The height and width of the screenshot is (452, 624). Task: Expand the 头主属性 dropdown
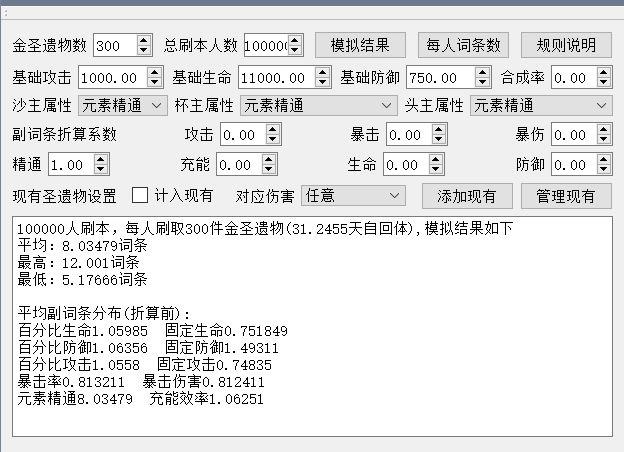(x=541, y=105)
